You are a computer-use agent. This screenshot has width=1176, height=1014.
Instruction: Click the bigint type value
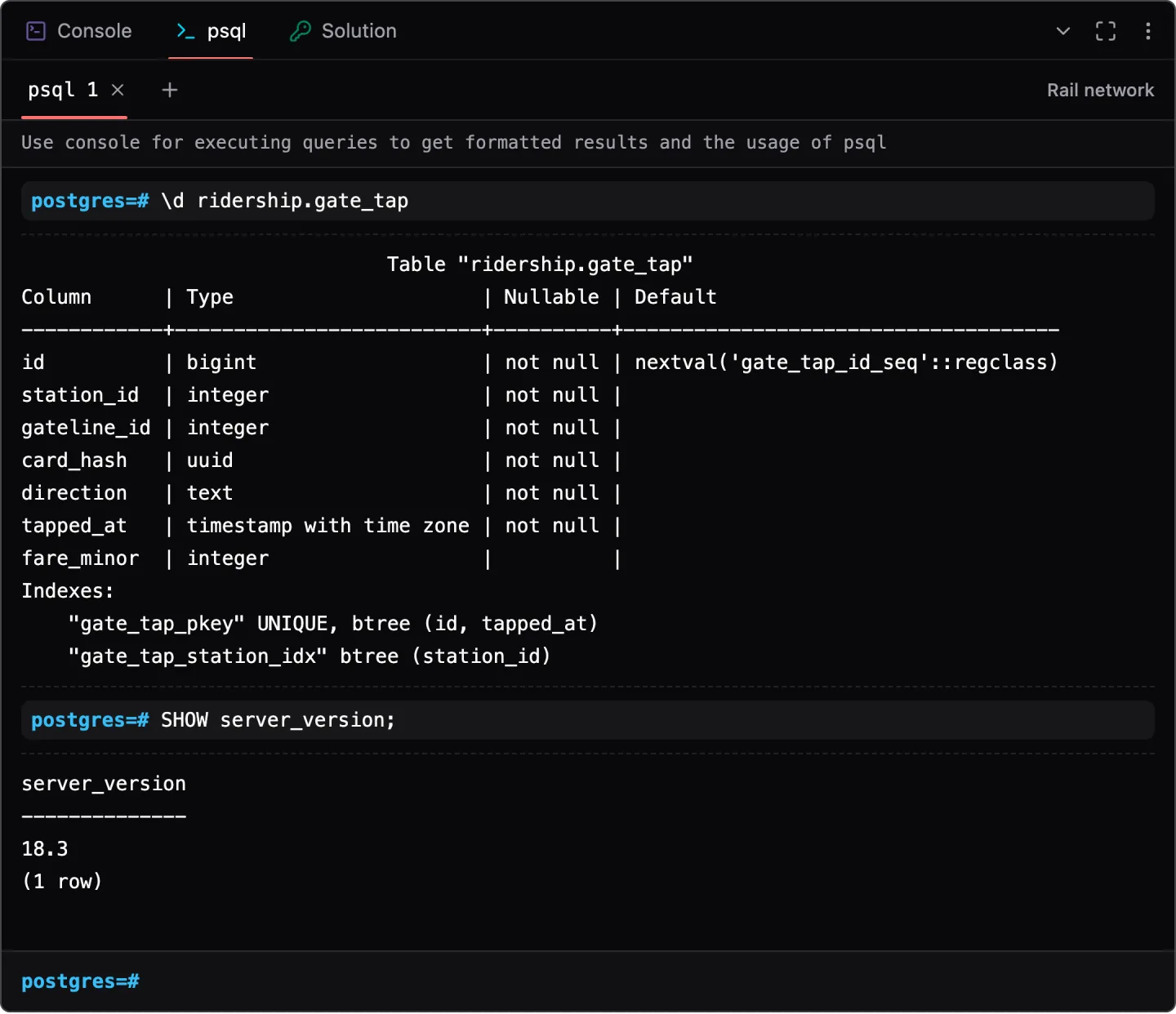tap(221, 362)
